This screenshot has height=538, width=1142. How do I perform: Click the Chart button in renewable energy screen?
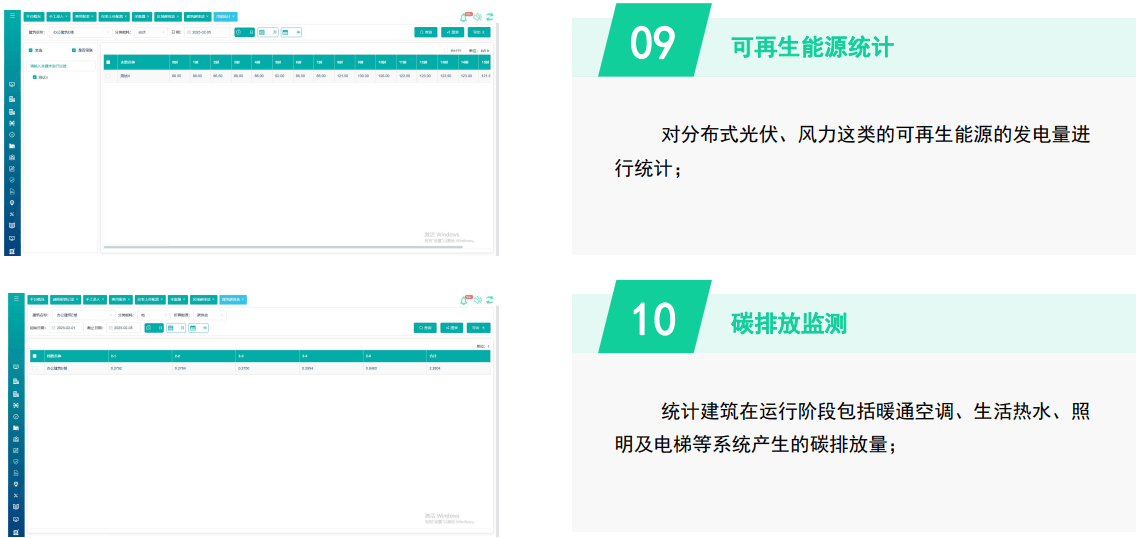(452, 32)
